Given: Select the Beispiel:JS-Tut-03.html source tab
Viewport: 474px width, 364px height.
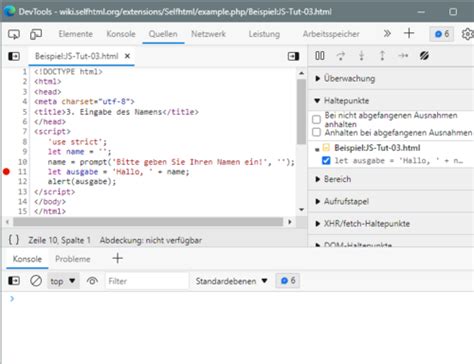Looking at the screenshot, I should pos(76,56).
